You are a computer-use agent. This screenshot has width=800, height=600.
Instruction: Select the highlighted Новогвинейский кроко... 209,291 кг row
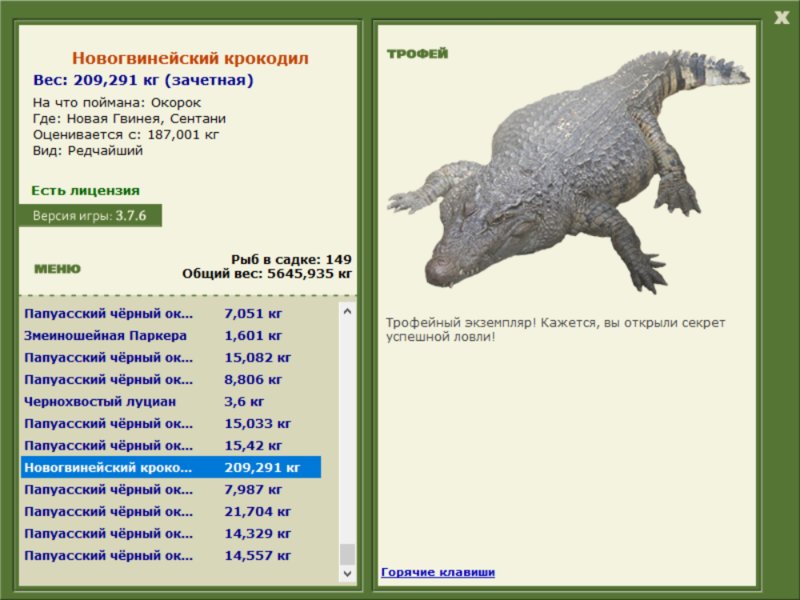pos(171,467)
